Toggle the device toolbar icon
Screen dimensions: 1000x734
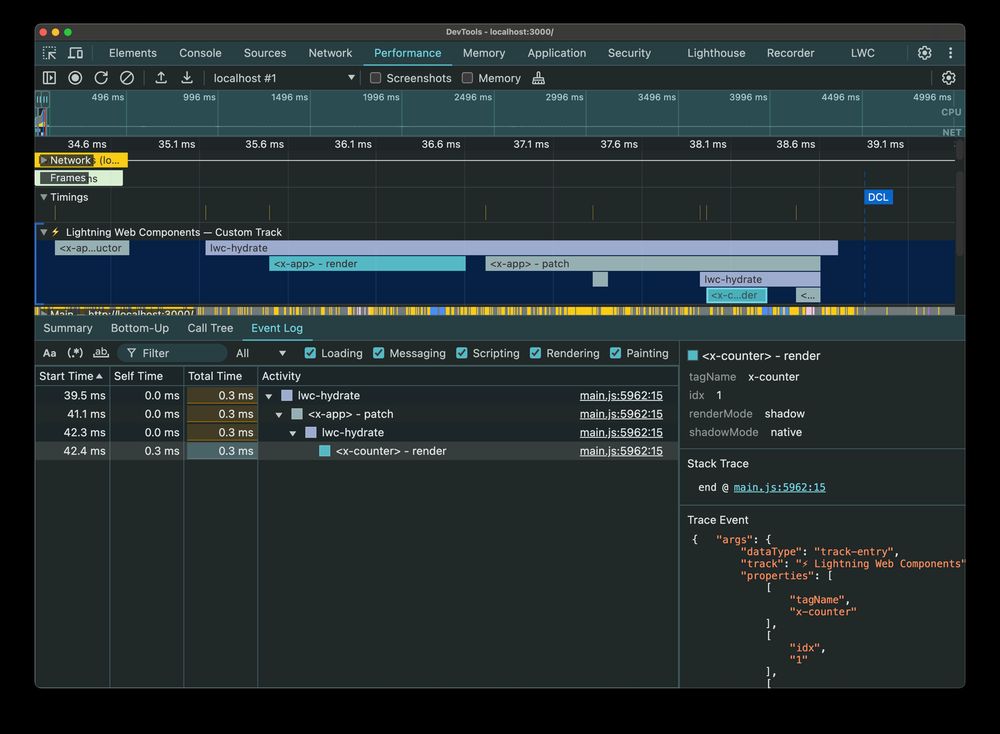coord(75,53)
